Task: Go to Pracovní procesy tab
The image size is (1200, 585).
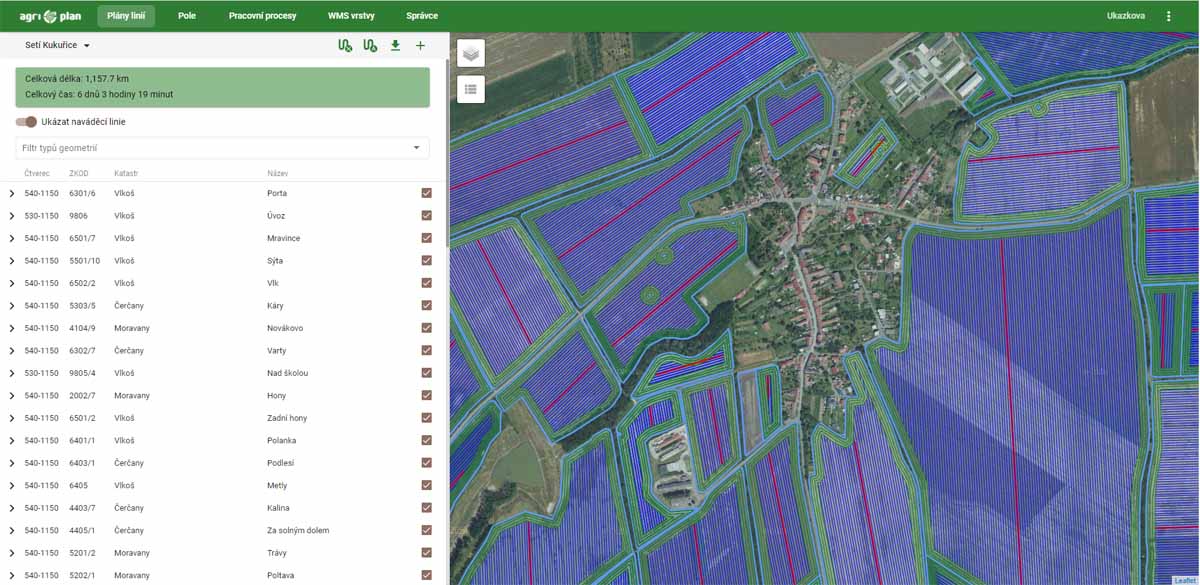Action: 262,16
